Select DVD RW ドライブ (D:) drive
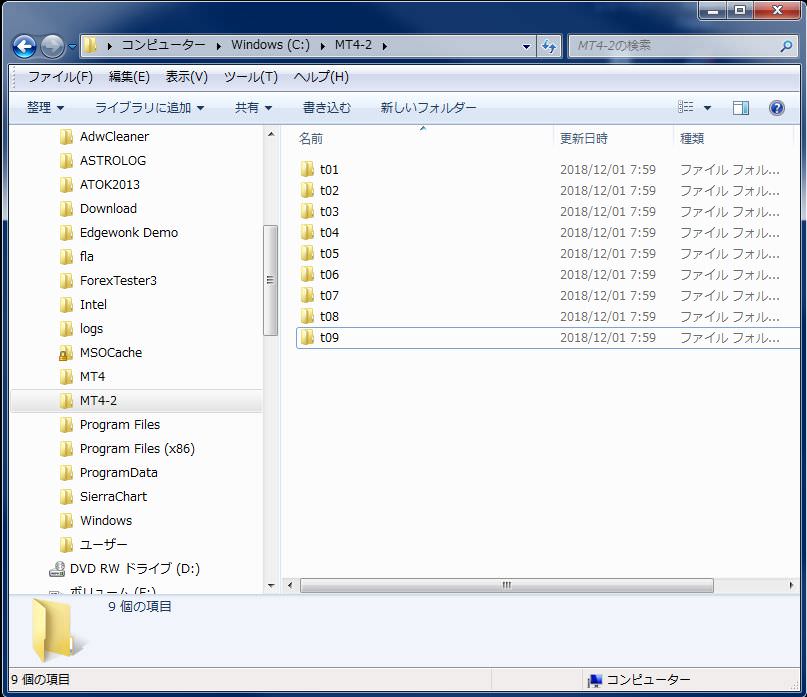 134,569
